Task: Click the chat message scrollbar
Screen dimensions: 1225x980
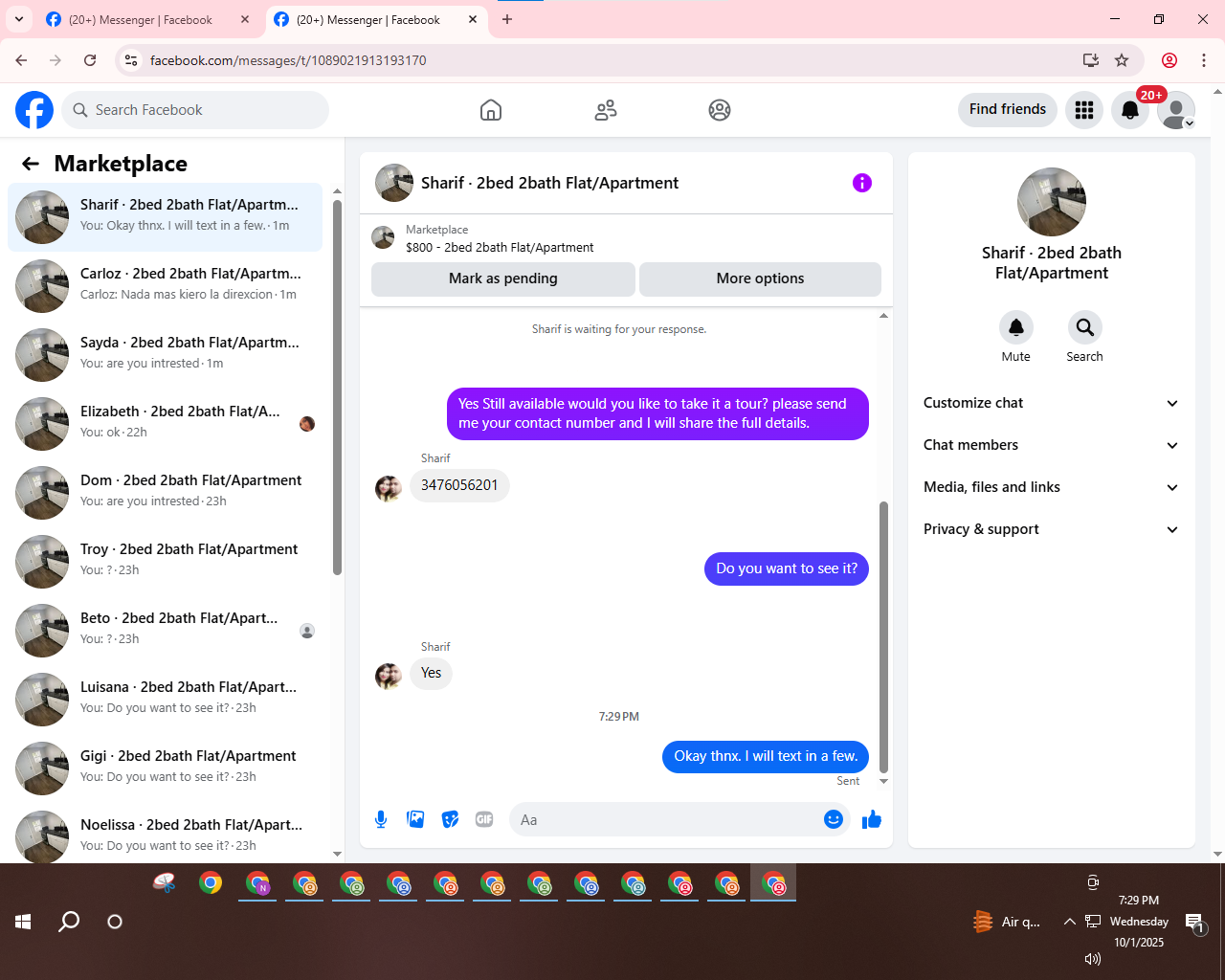Action: (x=884, y=636)
